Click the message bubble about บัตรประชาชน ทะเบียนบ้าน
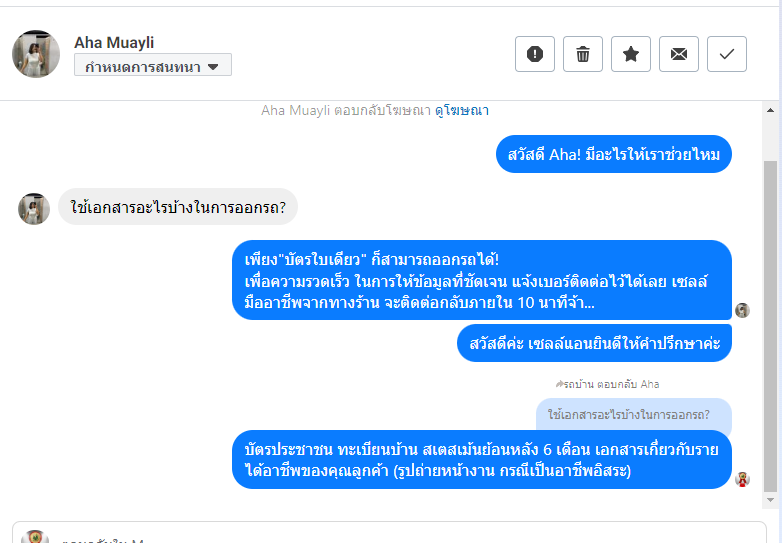The width and height of the screenshot is (782, 543). pyautogui.click(x=482, y=460)
